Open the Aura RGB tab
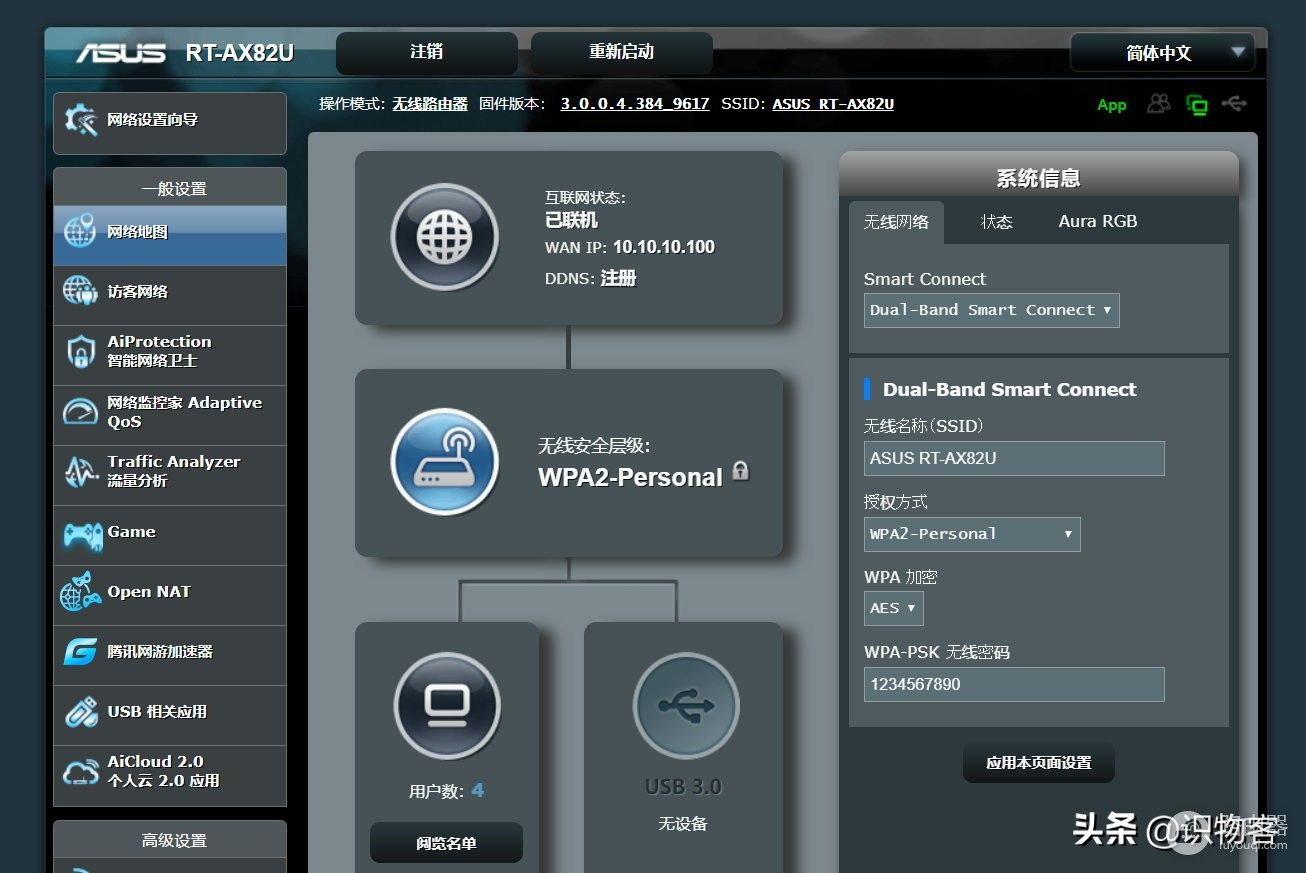Viewport: 1306px width, 873px height. pyautogui.click(x=1097, y=221)
